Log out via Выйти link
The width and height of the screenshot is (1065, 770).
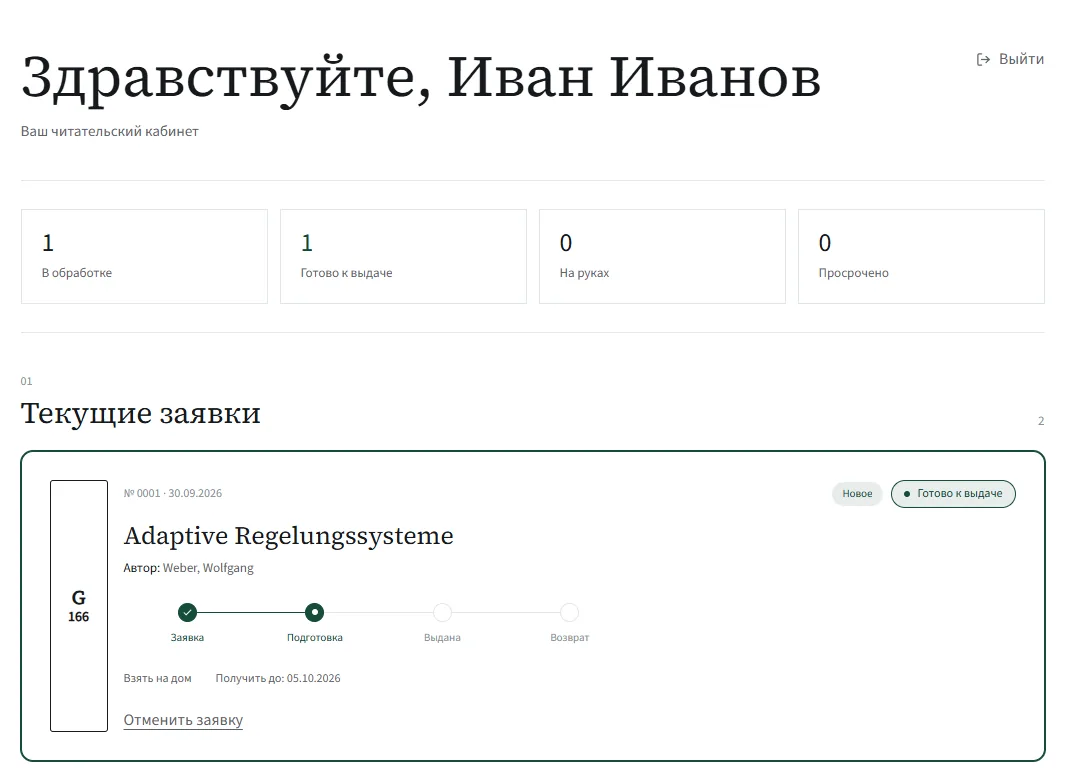pyautogui.click(x=1010, y=60)
